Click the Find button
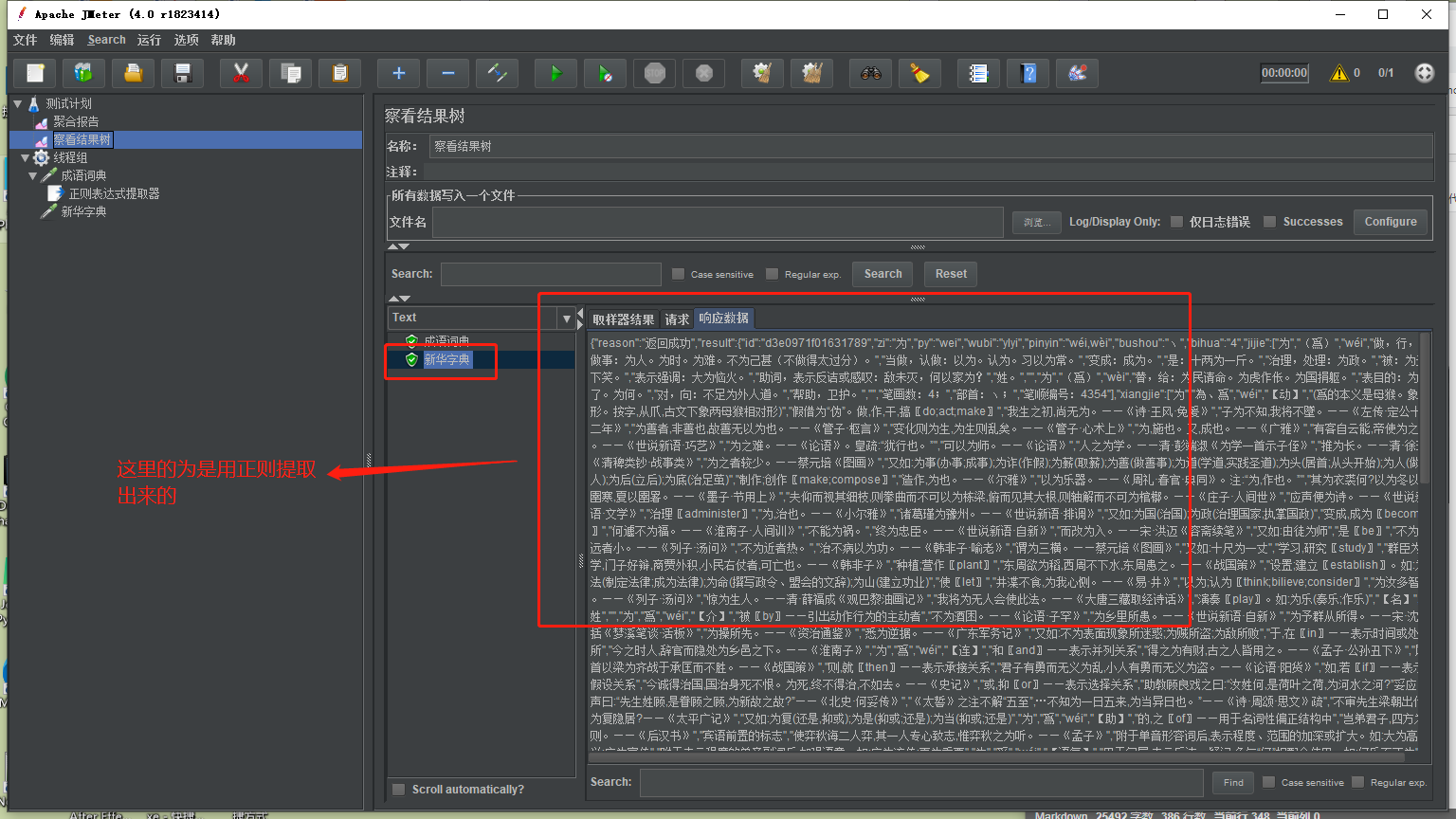Screen dimensions: 1456x819 click(1233, 782)
